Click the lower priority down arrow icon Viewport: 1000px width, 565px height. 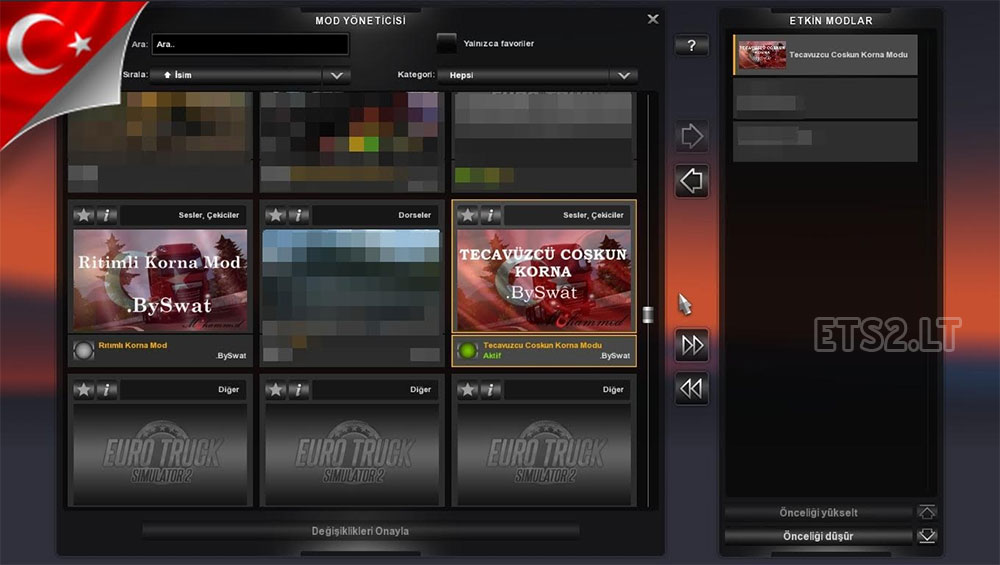click(x=927, y=536)
